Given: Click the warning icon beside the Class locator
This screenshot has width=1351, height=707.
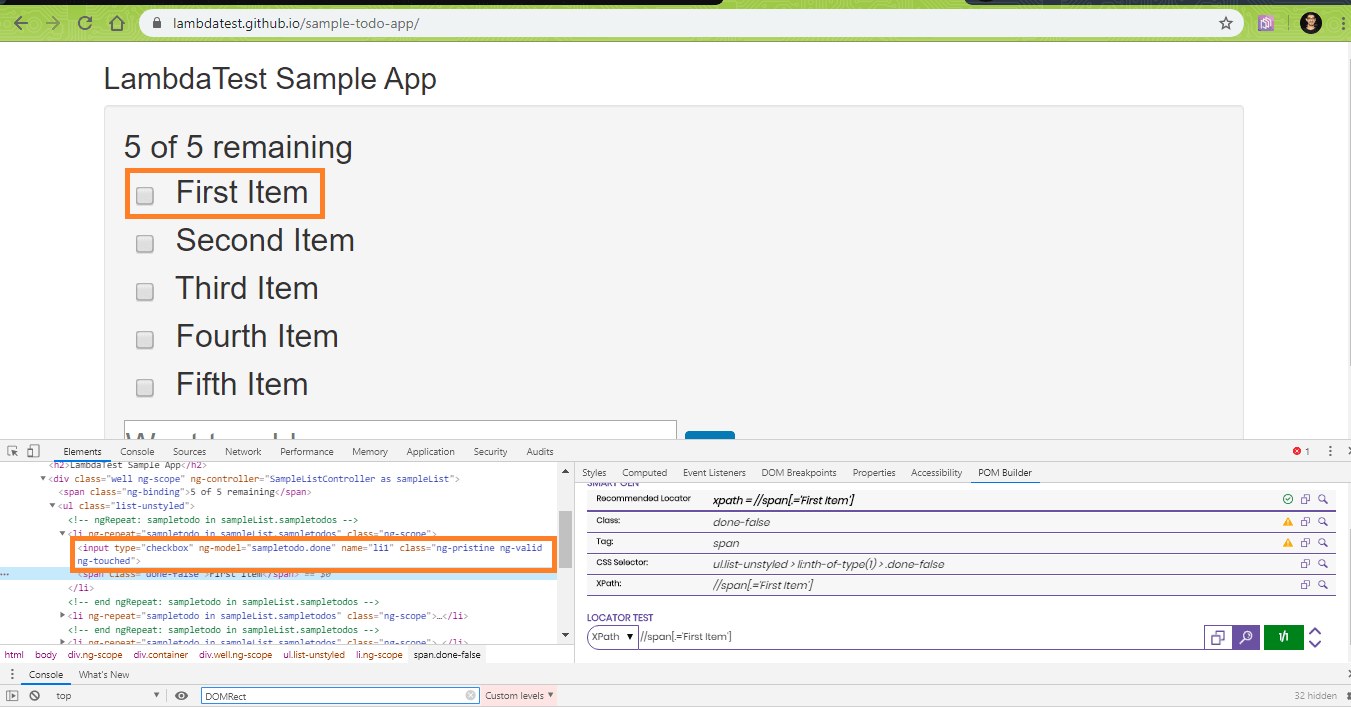Looking at the screenshot, I should coord(1288,521).
